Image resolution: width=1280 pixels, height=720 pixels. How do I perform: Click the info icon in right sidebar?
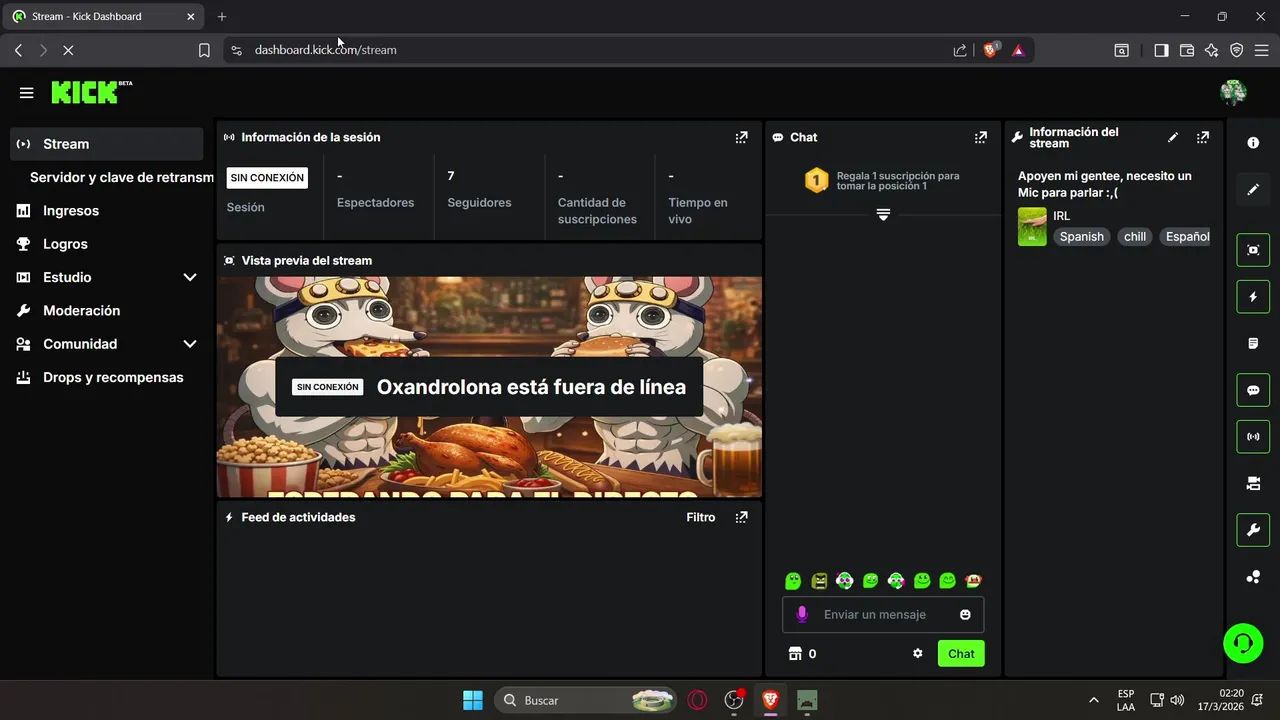[1253, 143]
